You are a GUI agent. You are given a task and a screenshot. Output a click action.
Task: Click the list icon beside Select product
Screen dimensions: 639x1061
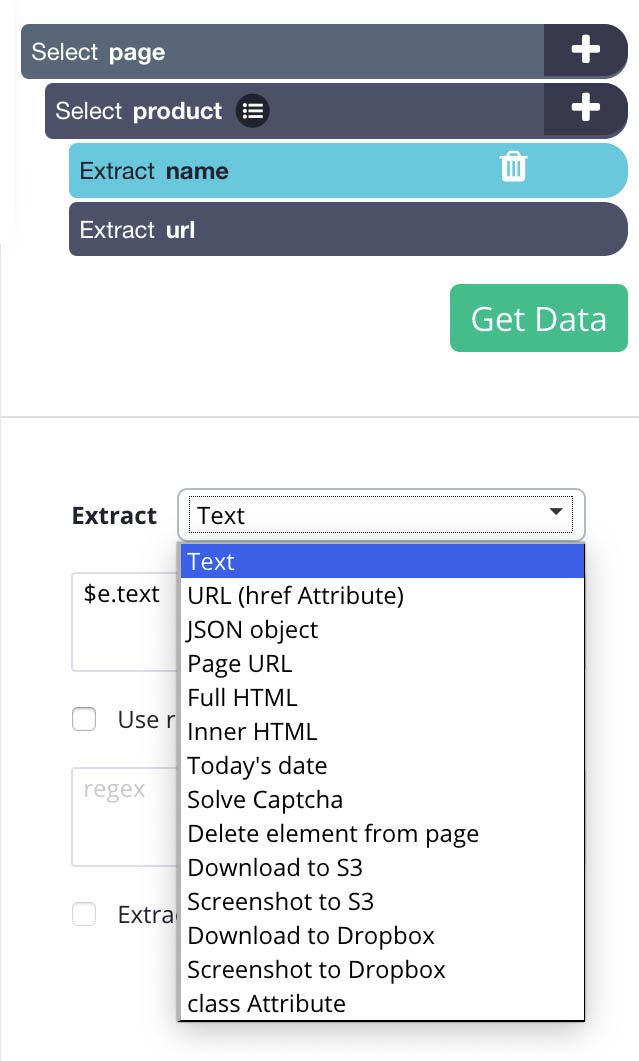tap(252, 111)
